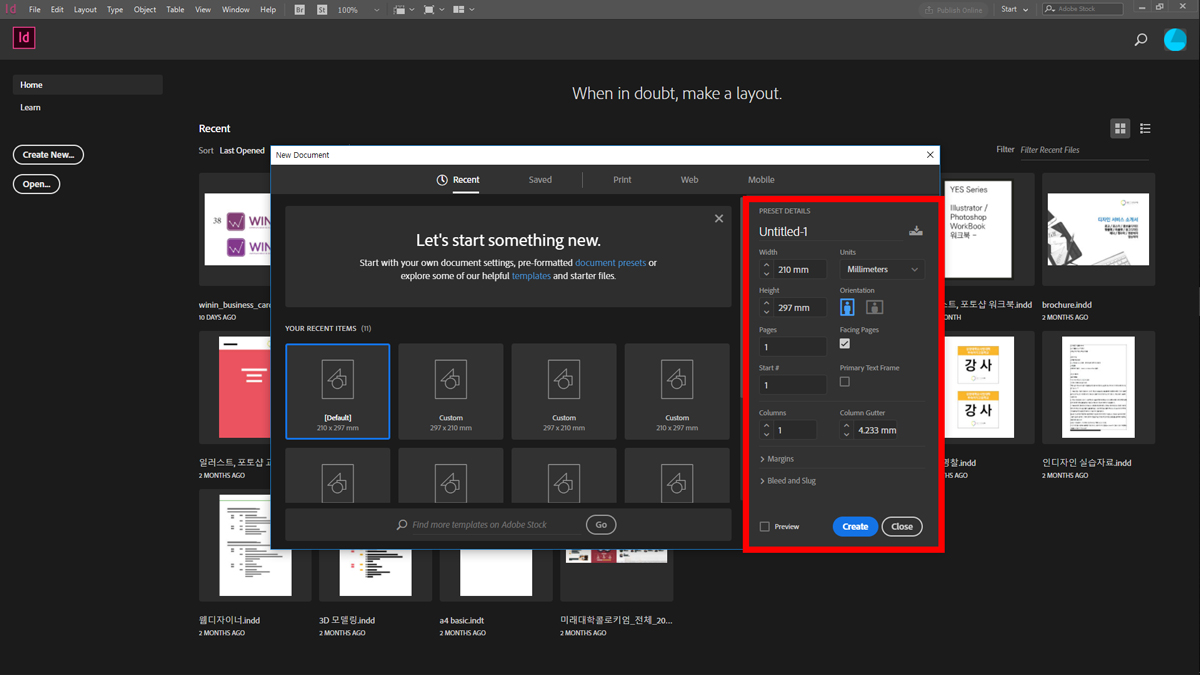Switch to the Mobile tab

(x=761, y=180)
